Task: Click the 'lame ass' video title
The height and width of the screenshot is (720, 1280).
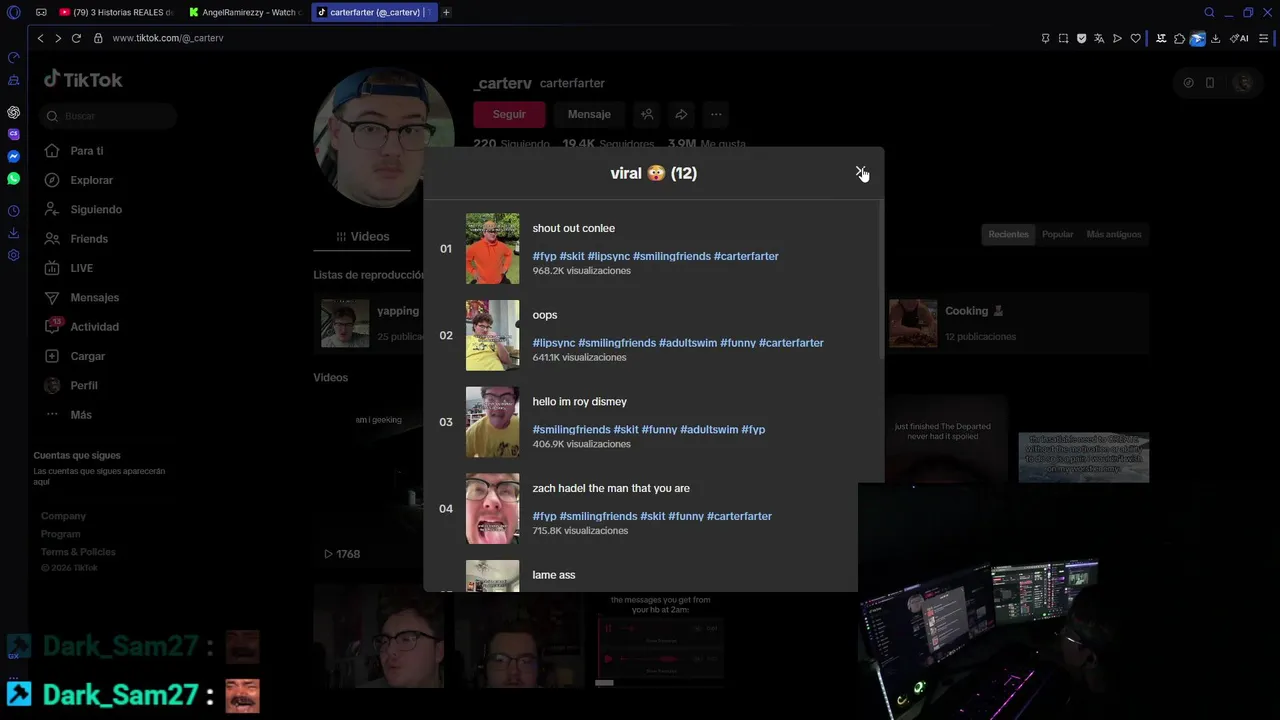Action: [x=554, y=575]
